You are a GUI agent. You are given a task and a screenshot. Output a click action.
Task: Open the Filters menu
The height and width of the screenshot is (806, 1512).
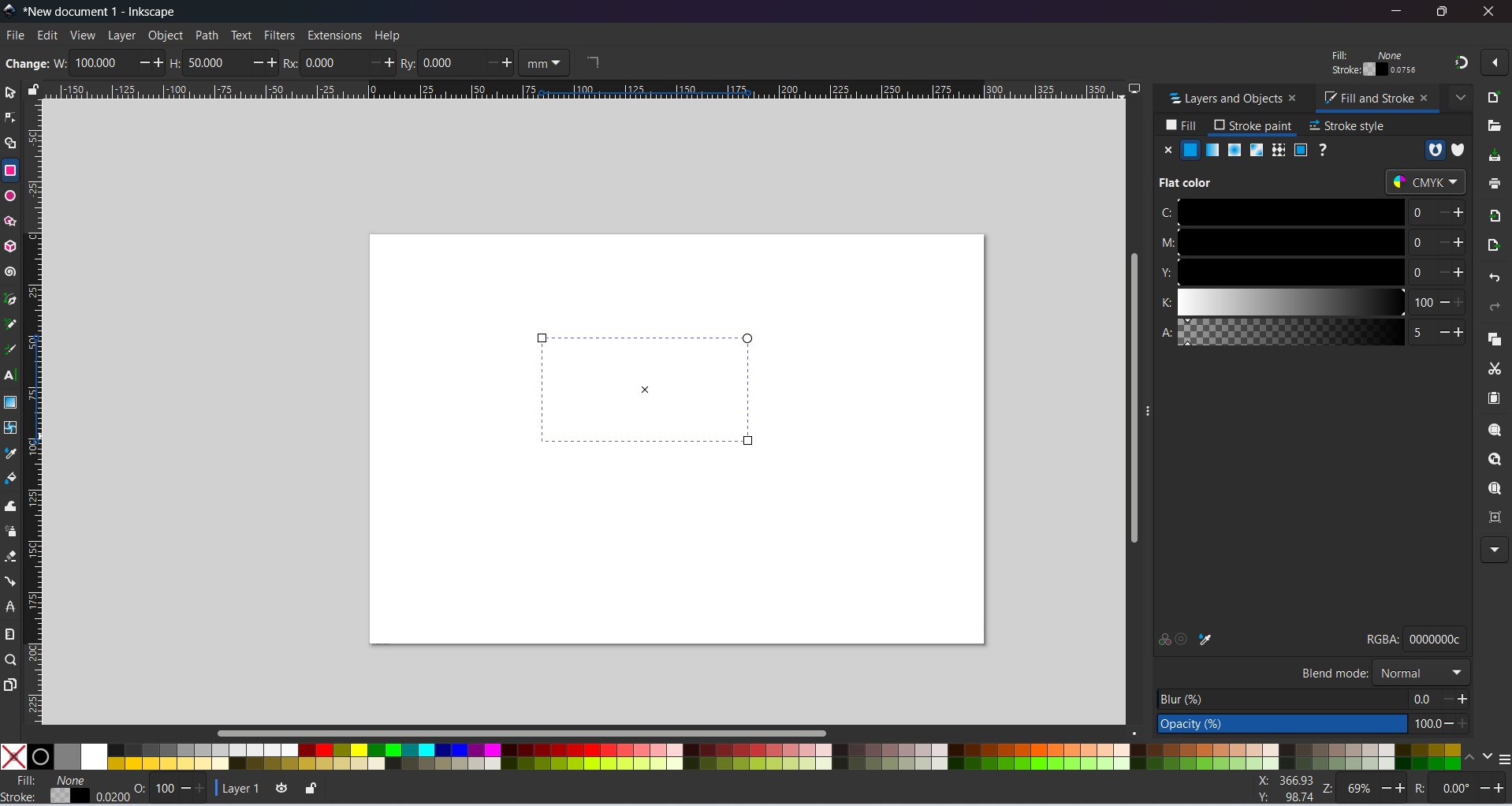click(x=280, y=35)
